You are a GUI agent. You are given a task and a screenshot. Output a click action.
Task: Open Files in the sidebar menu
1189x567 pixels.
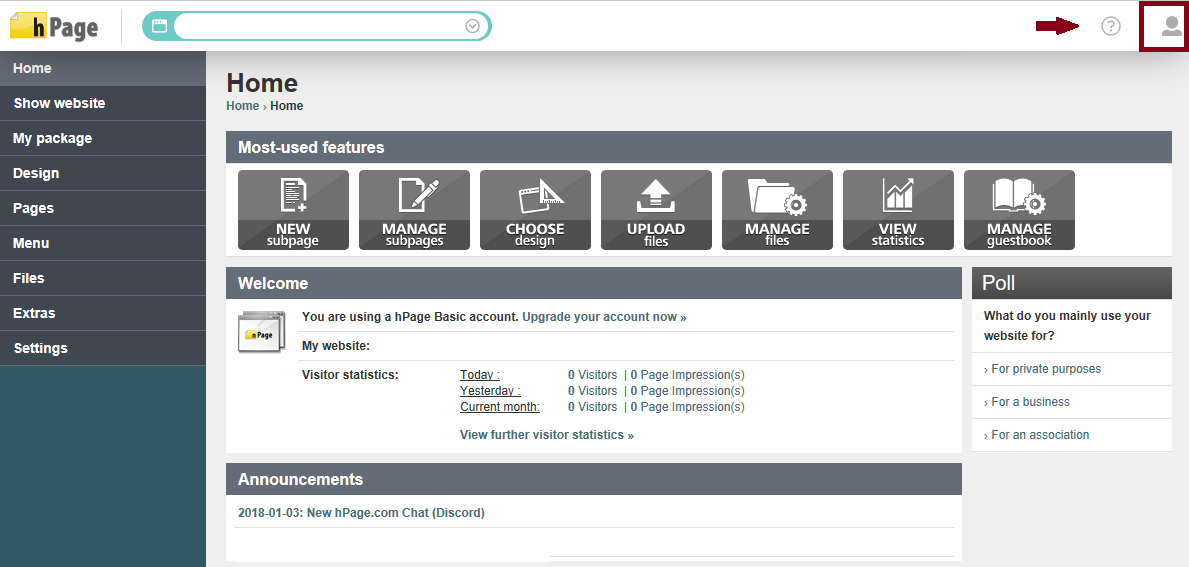[x=103, y=277]
